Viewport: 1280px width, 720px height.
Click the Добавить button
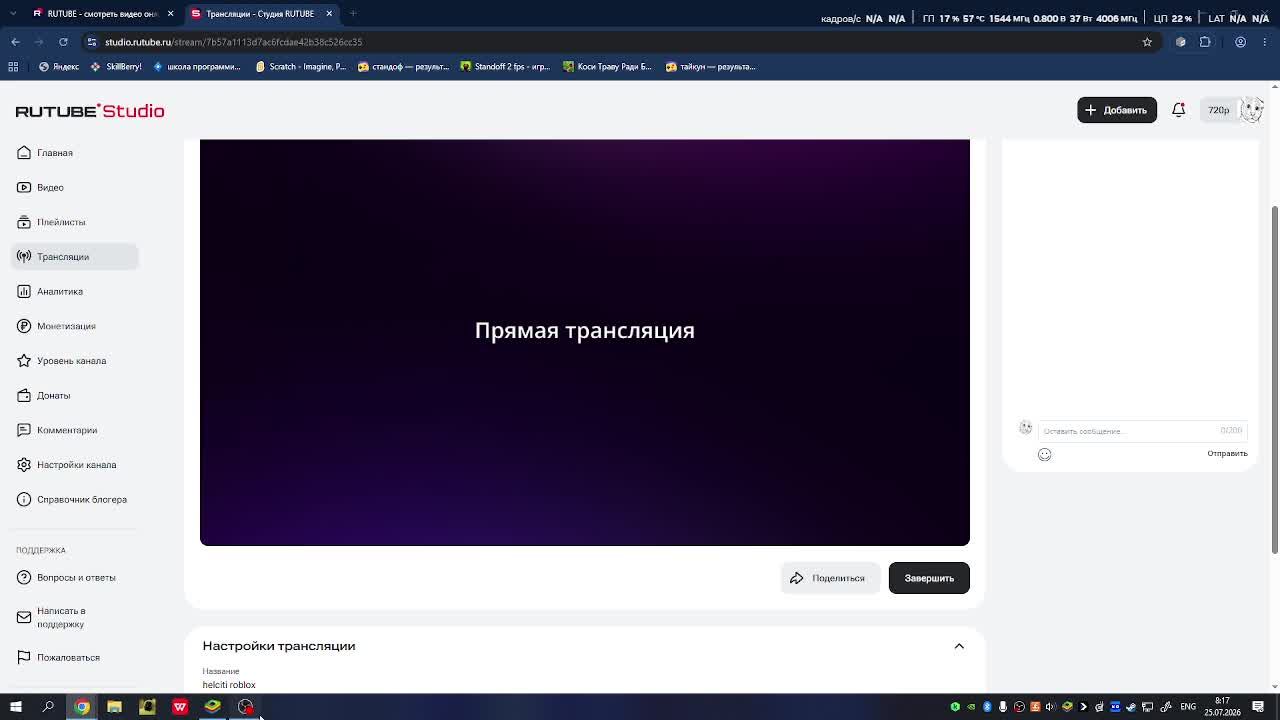point(1117,110)
